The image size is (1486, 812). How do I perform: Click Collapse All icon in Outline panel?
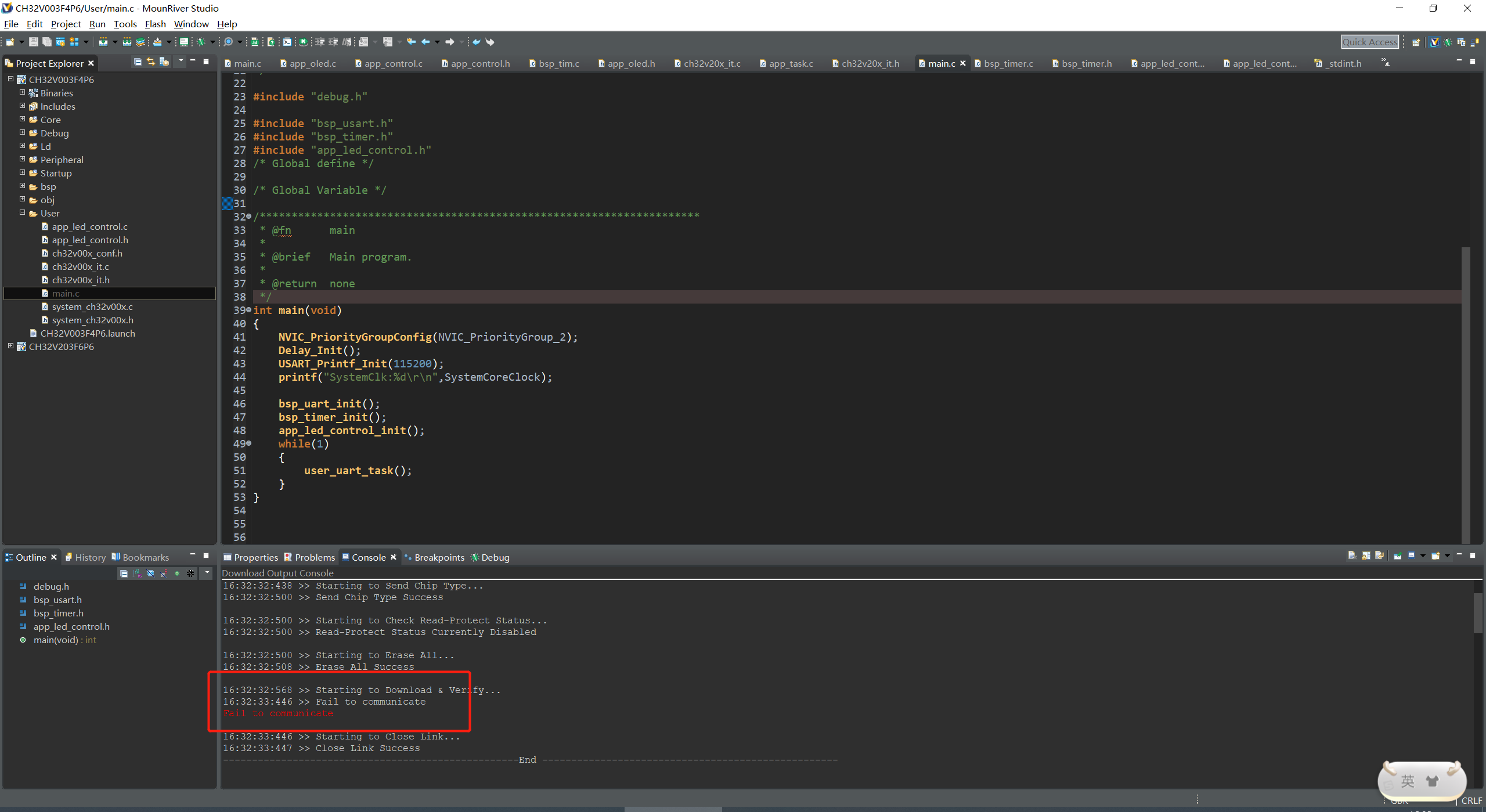[124, 573]
